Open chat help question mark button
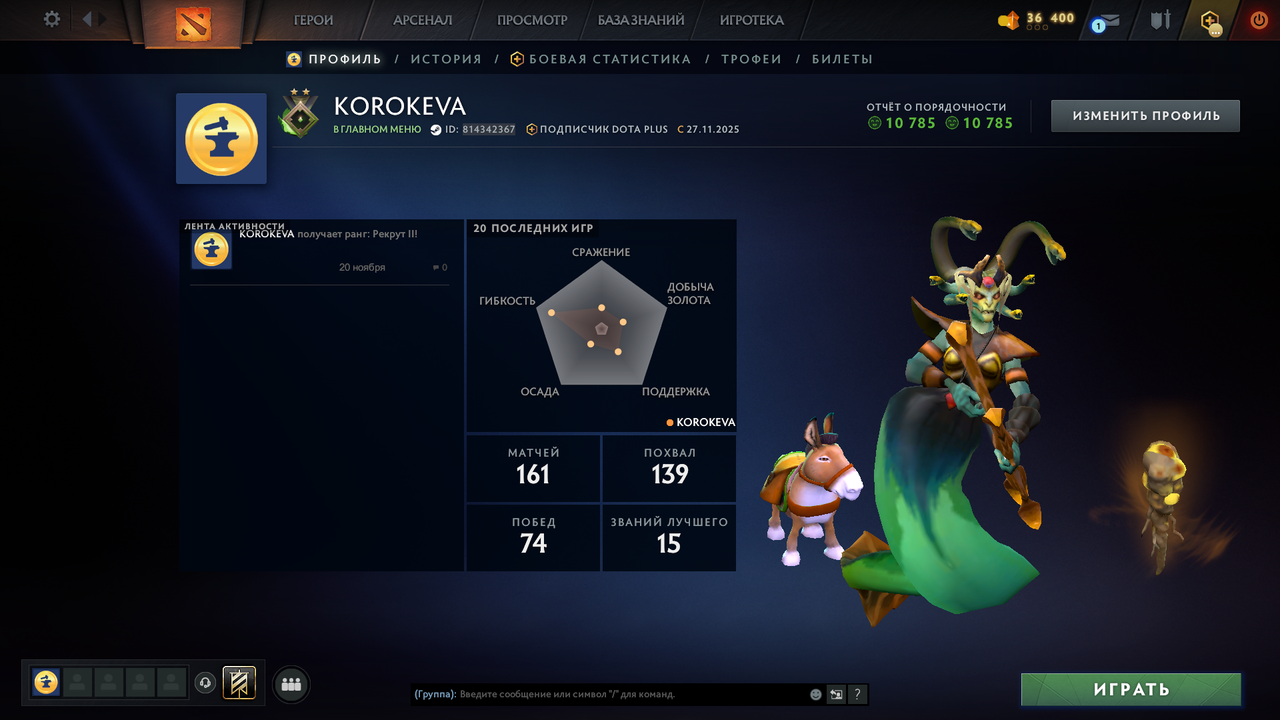Screen dimensions: 1280x720 (858, 694)
